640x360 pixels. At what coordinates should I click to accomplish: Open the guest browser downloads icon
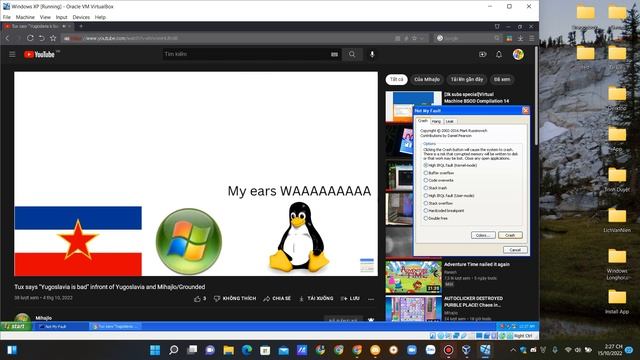tap(520, 38)
